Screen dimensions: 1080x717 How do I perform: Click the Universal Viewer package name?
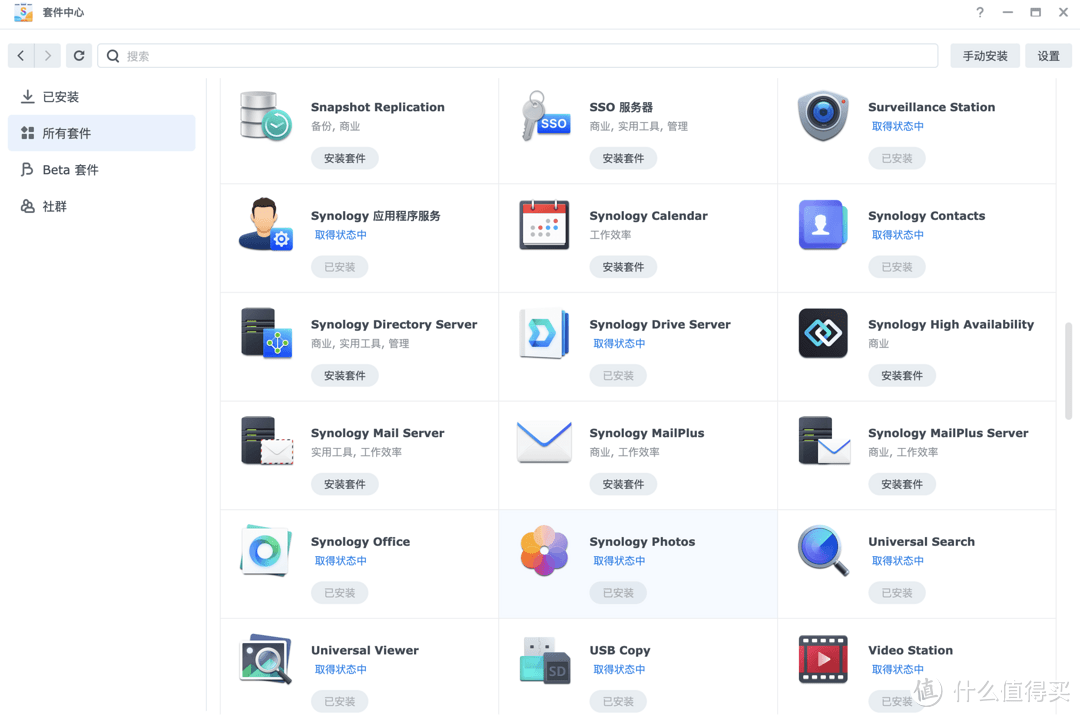pos(365,651)
